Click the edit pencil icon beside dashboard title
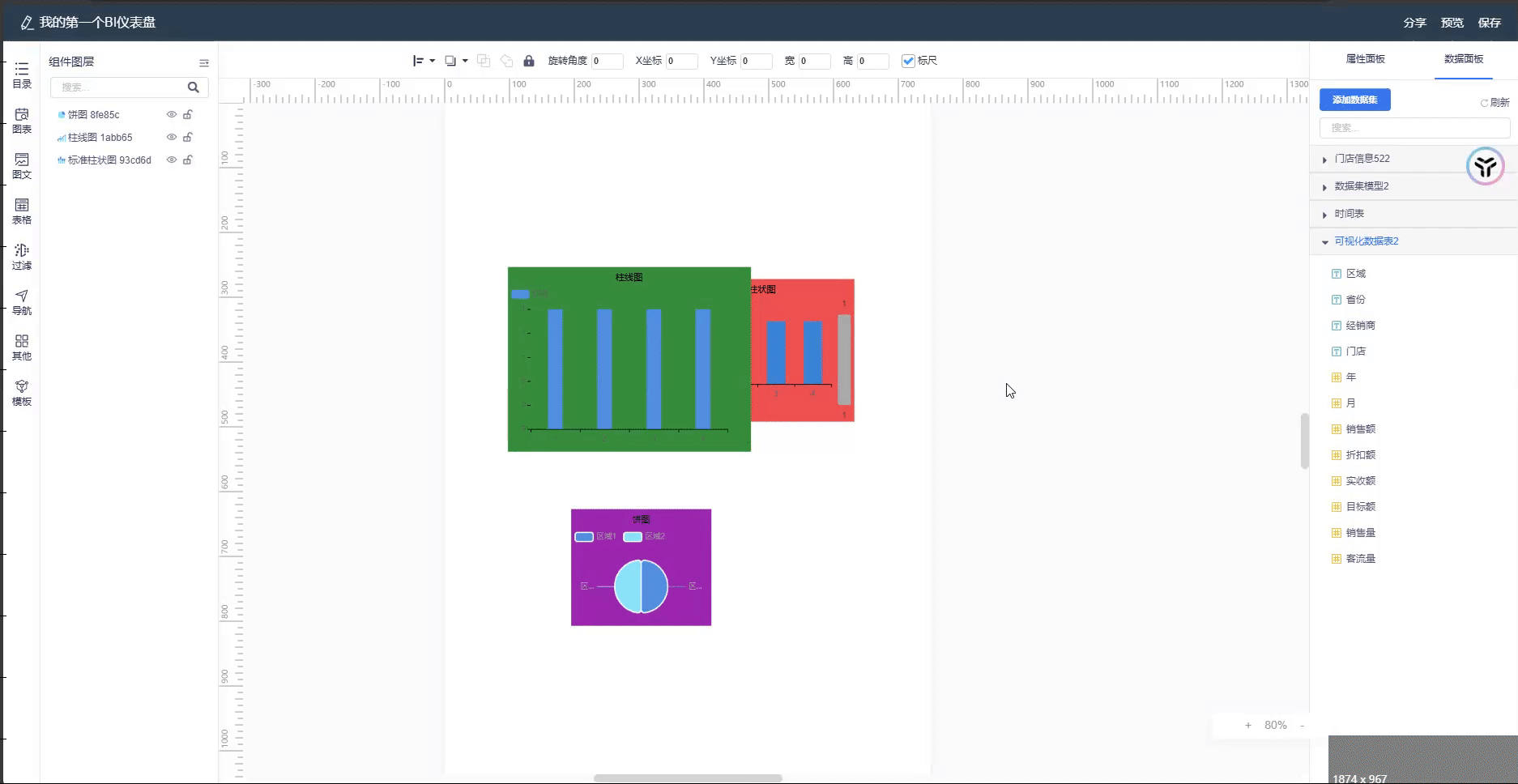 [x=27, y=23]
